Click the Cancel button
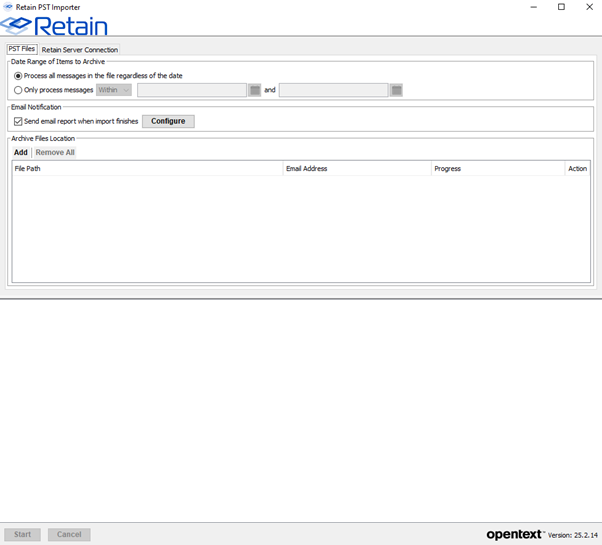Image resolution: width=602 pixels, height=545 pixels. point(69,534)
